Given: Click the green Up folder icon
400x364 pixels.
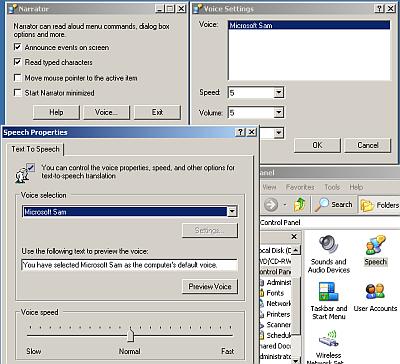Looking at the screenshot, I should (x=300, y=204).
